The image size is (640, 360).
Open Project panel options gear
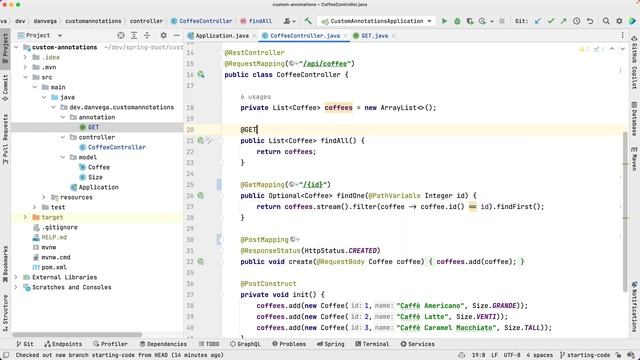tap(163, 36)
